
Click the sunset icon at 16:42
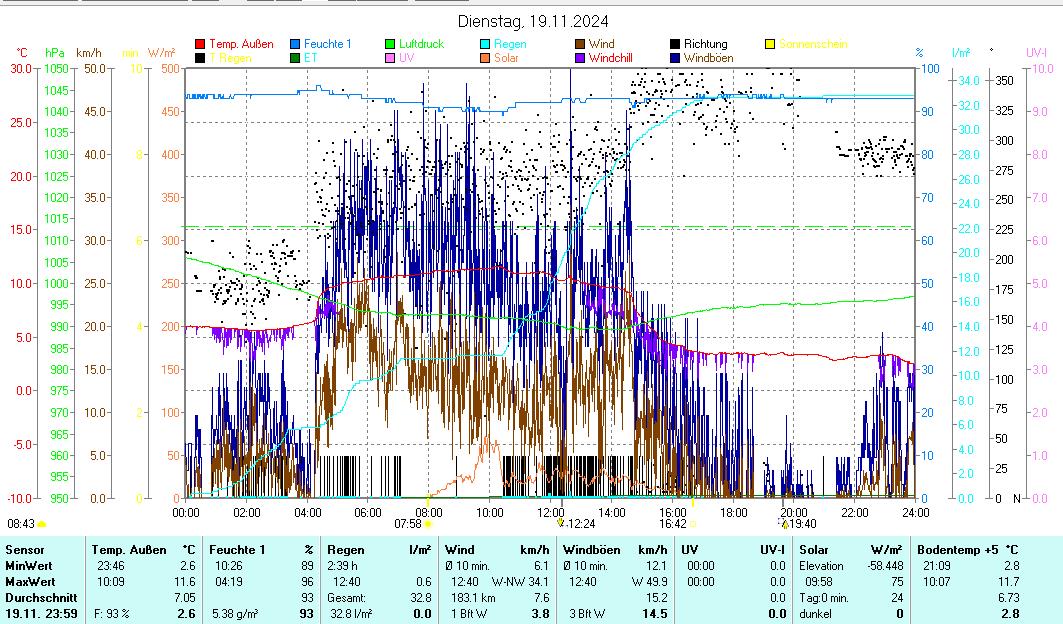(693, 523)
